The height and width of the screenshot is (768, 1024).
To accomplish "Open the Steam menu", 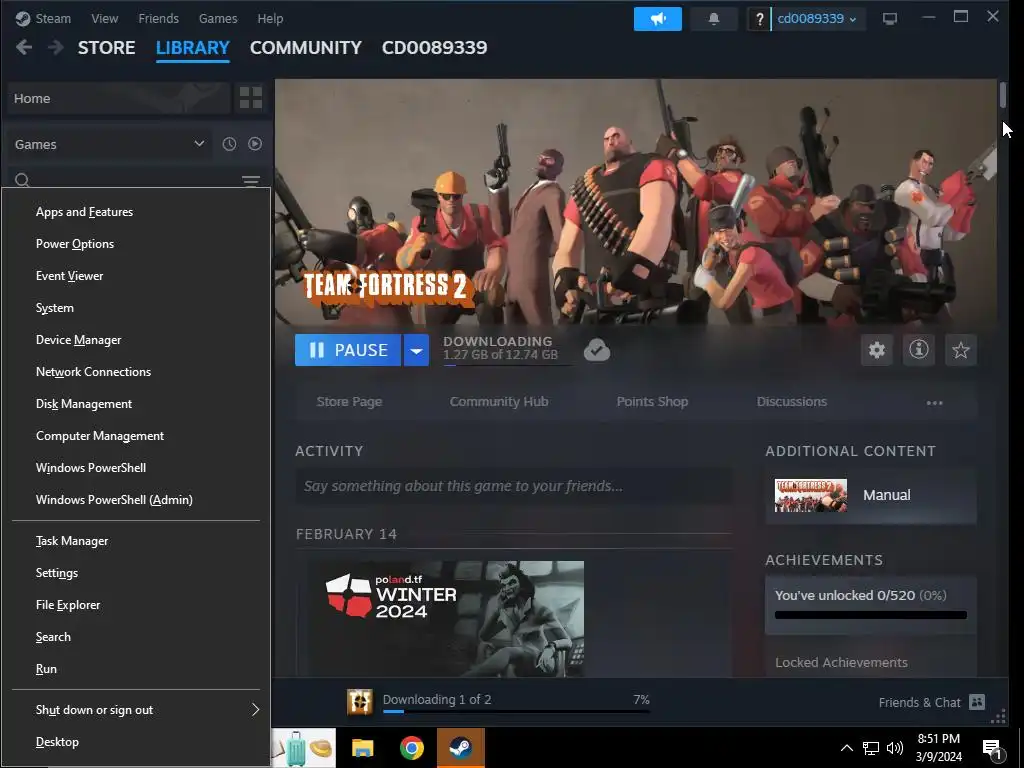I will pos(53,18).
